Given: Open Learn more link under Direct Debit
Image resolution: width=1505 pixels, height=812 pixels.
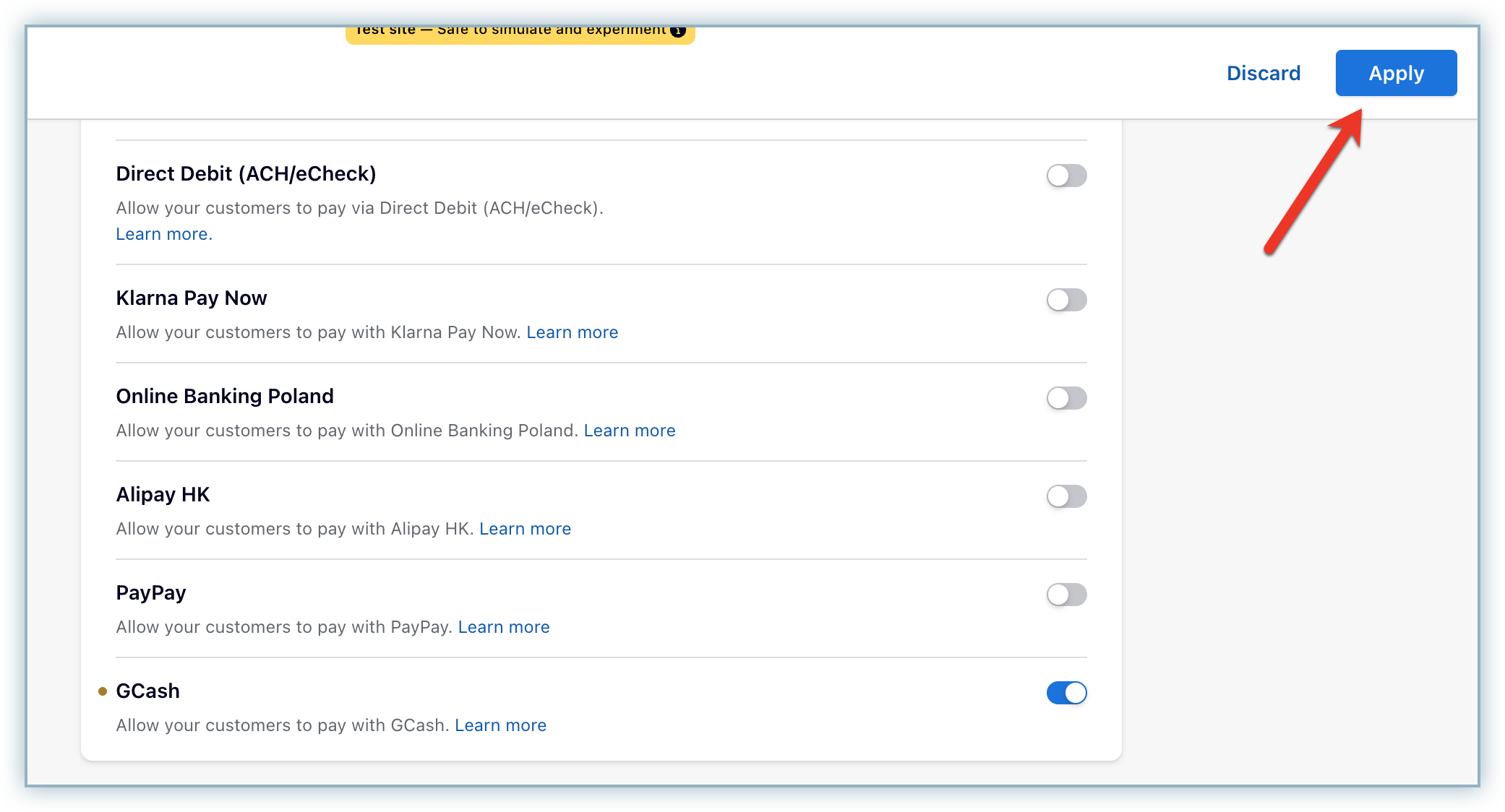Looking at the screenshot, I should point(164,234).
